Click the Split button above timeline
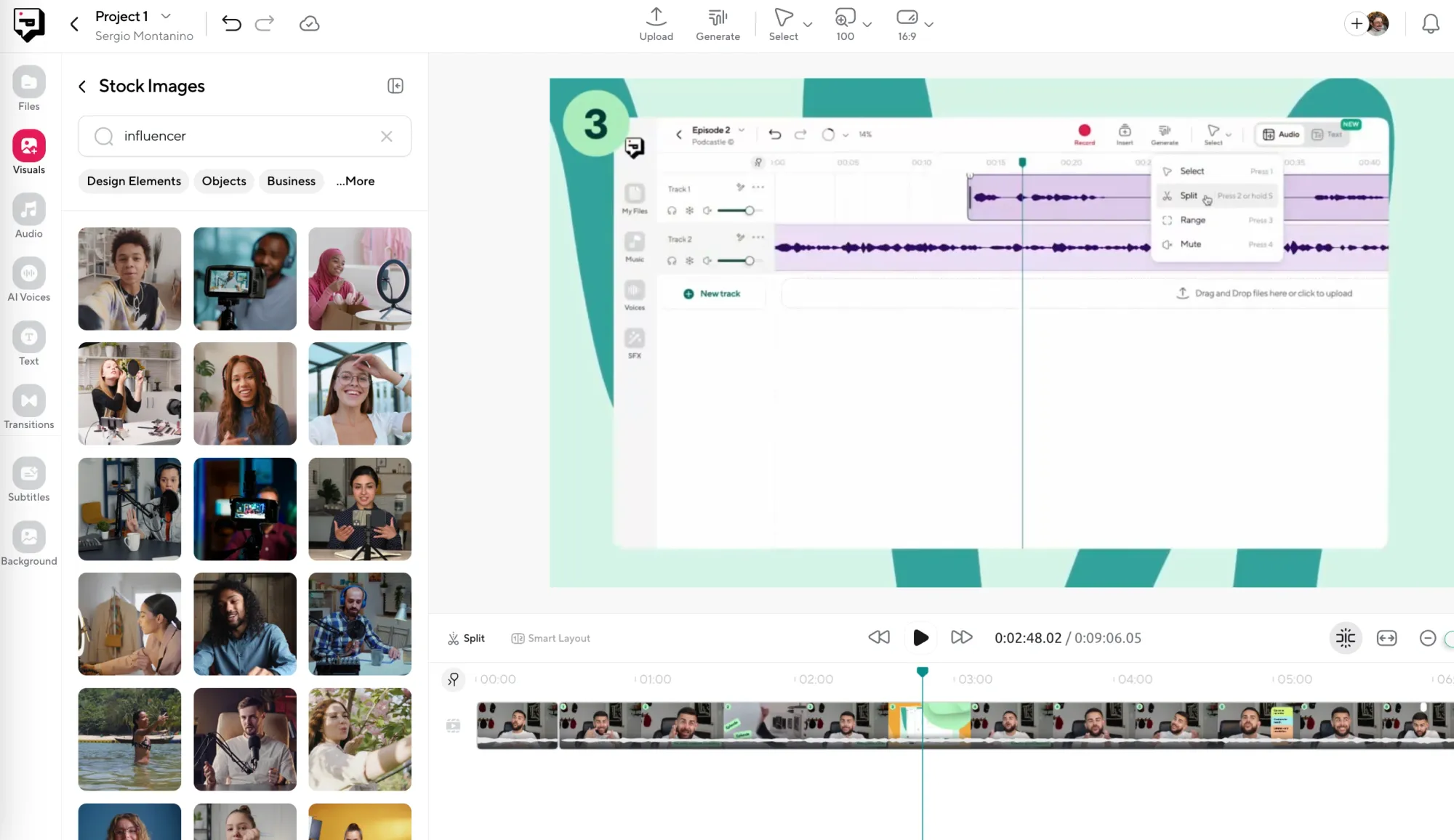Screen dimensions: 1454x840 466,638
